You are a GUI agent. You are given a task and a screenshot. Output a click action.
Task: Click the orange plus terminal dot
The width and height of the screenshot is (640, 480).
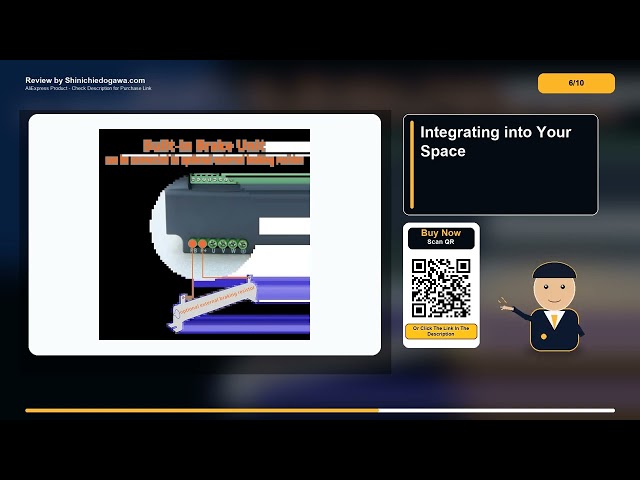click(202, 244)
